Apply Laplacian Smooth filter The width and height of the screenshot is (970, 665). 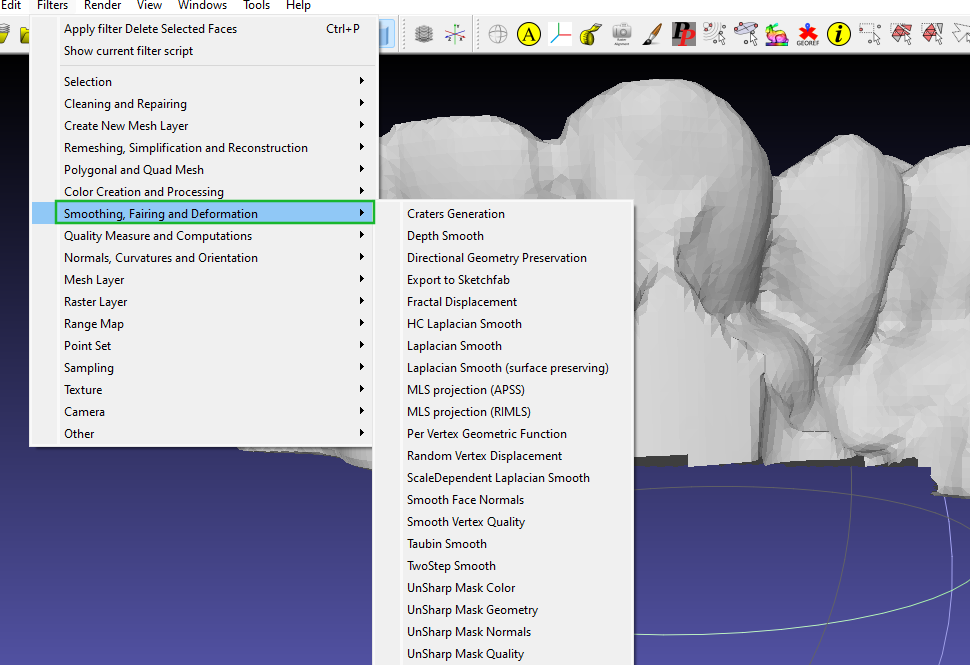point(454,345)
